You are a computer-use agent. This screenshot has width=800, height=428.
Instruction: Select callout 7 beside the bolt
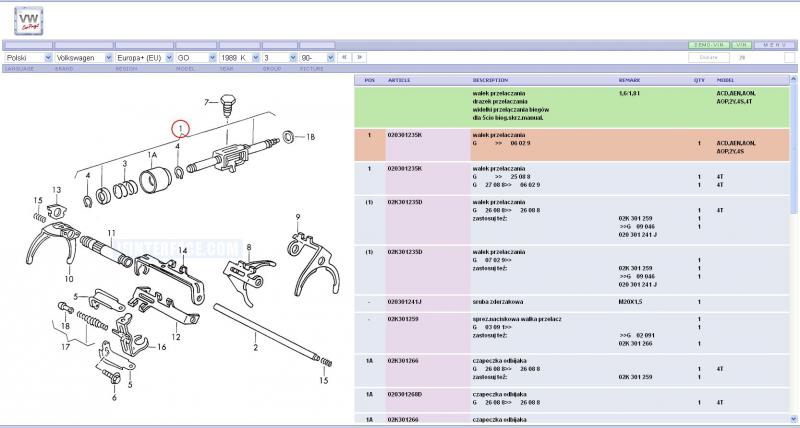(x=207, y=103)
